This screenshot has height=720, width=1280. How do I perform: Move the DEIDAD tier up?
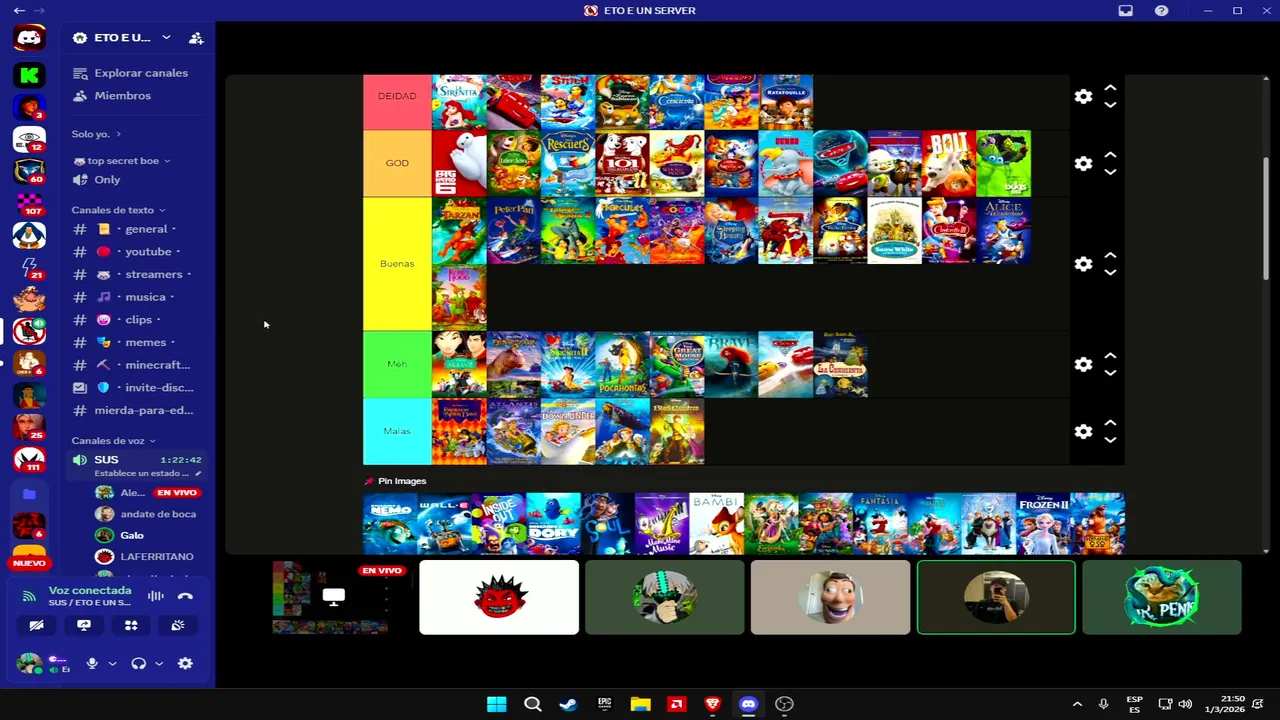[1110, 89]
